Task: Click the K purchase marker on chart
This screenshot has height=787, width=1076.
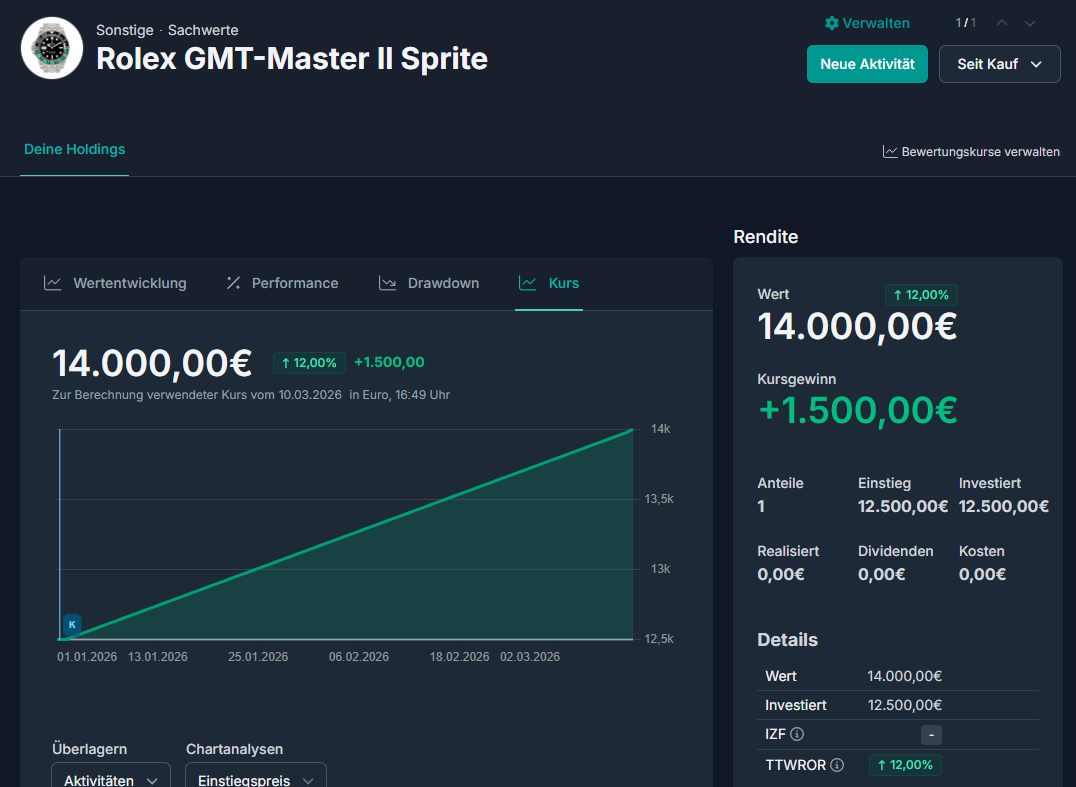Action: tap(72, 624)
